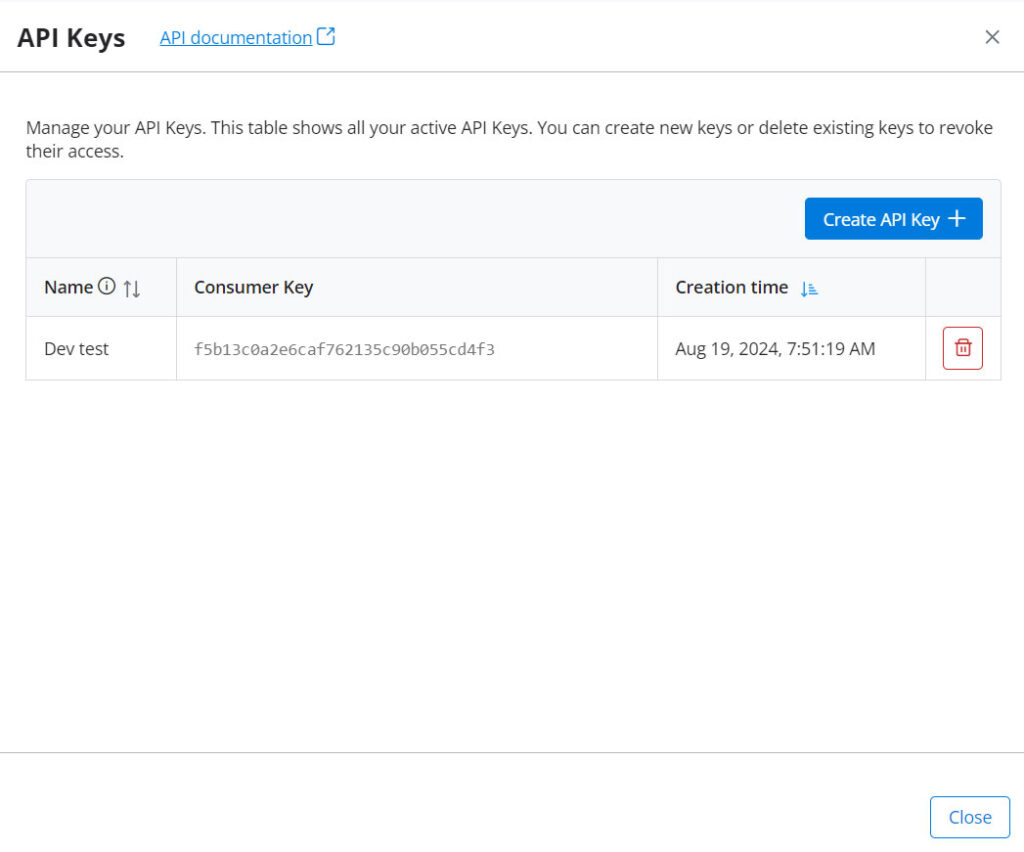
Task: Click the Consumer Key column header
Action: point(253,287)
